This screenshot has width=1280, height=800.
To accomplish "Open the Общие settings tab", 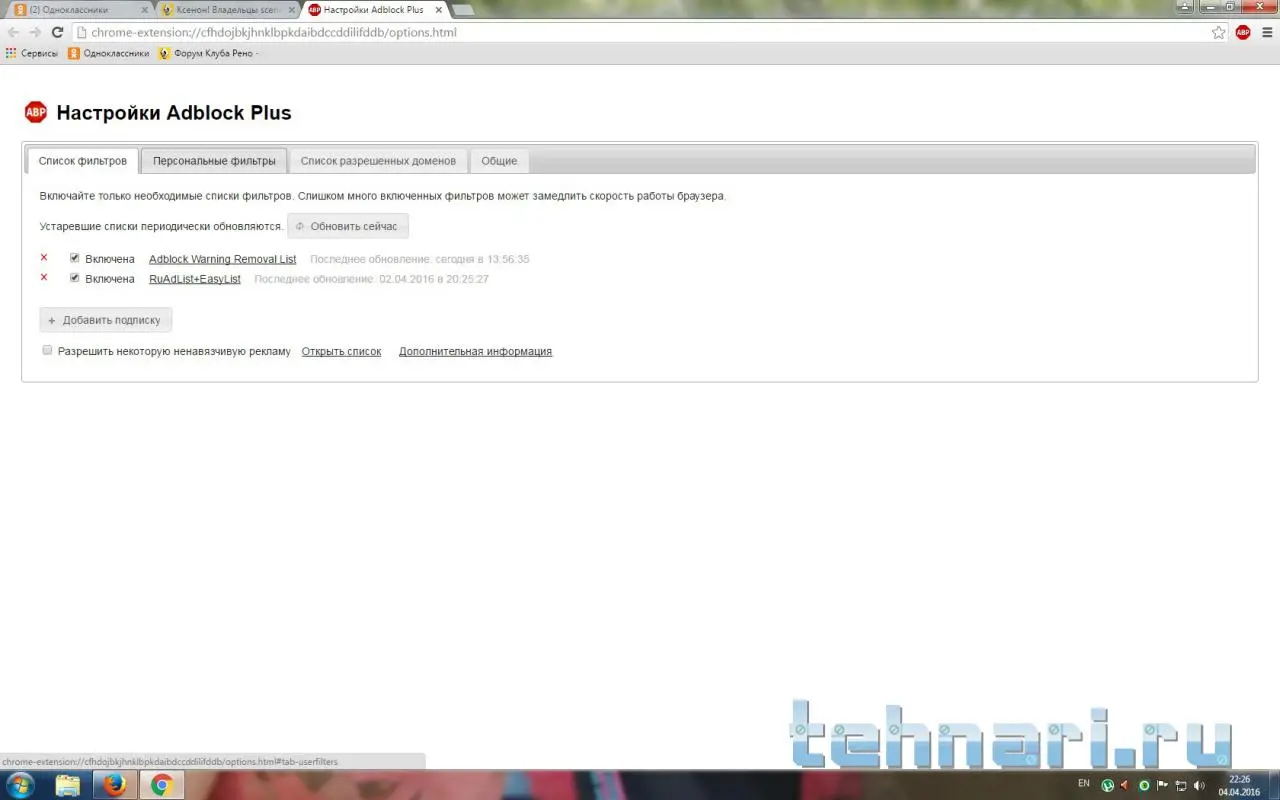I will coord(499,161).
